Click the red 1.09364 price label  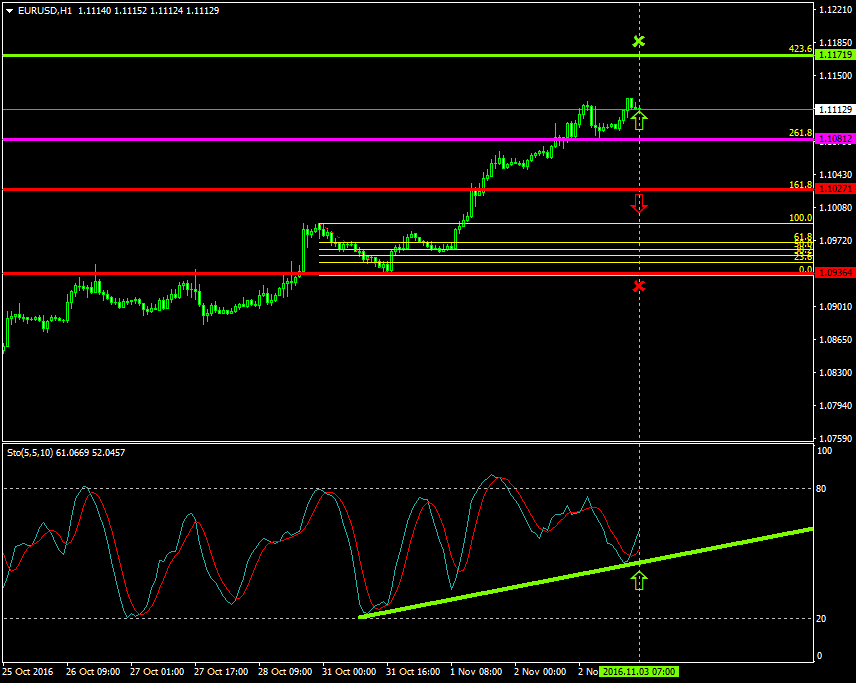point(835,273)
